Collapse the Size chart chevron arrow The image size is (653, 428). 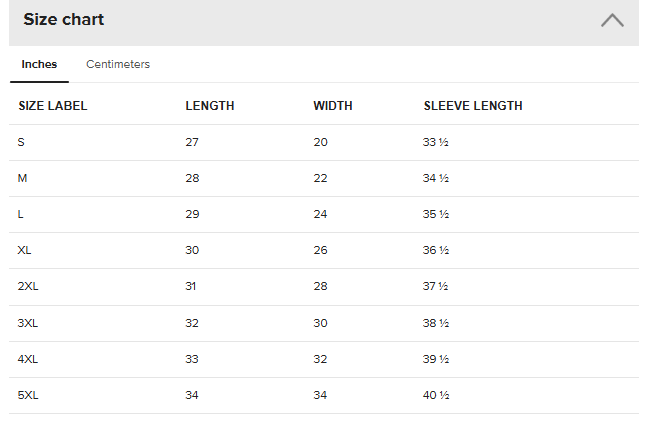click(x=612, y=20)
